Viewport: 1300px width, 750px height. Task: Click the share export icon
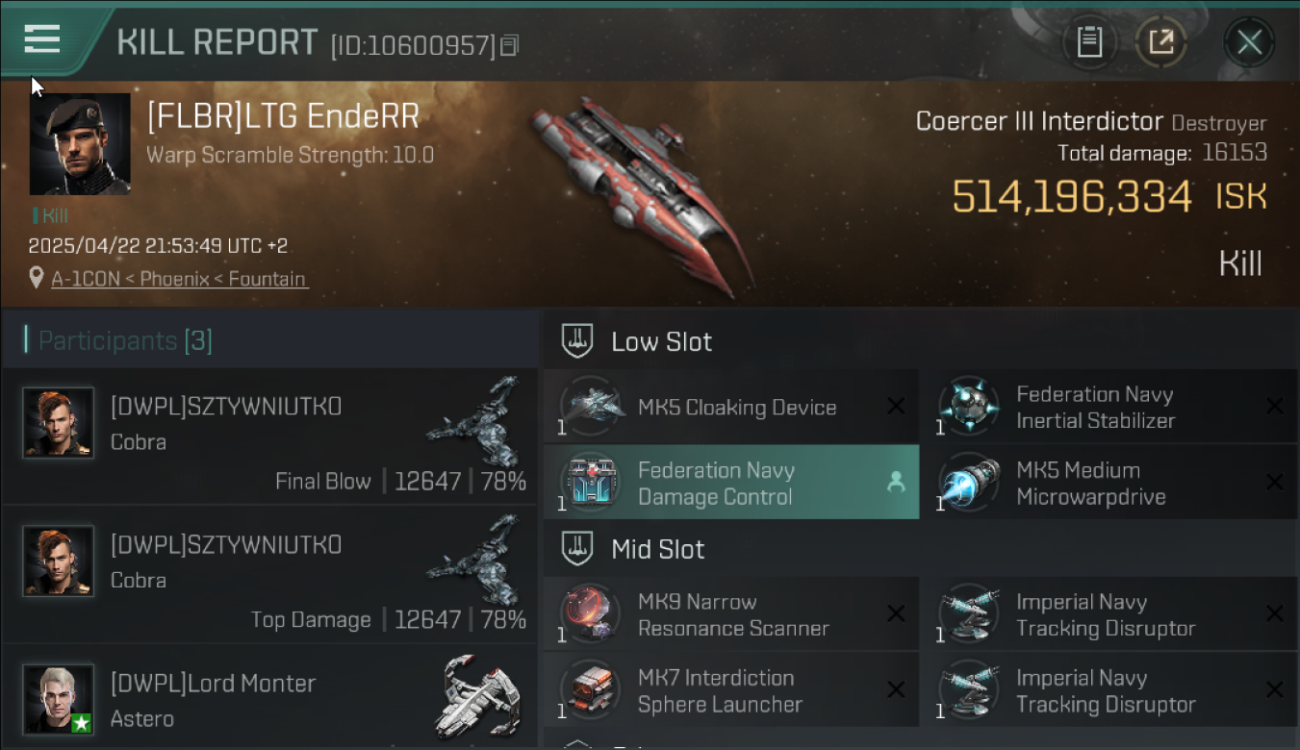pyautogui.click(x=1161, y=42)
